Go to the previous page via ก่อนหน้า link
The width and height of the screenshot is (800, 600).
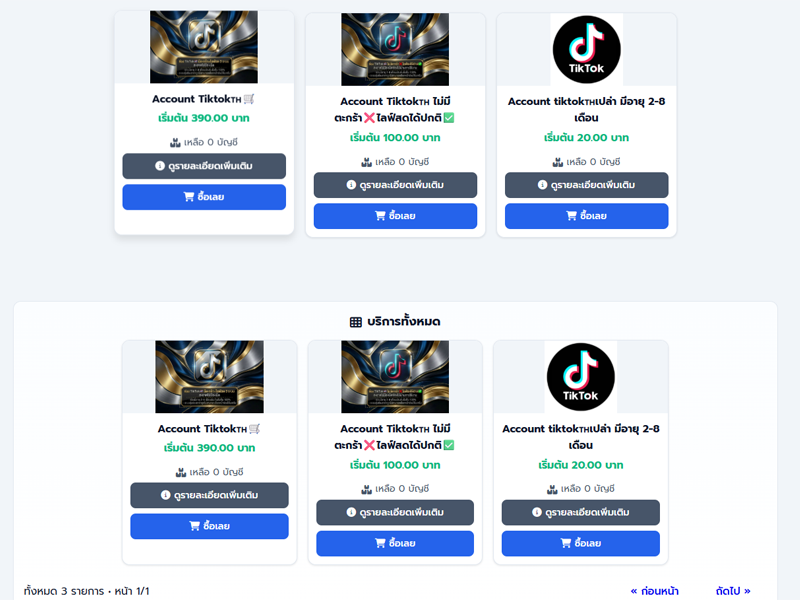point(655,591)
